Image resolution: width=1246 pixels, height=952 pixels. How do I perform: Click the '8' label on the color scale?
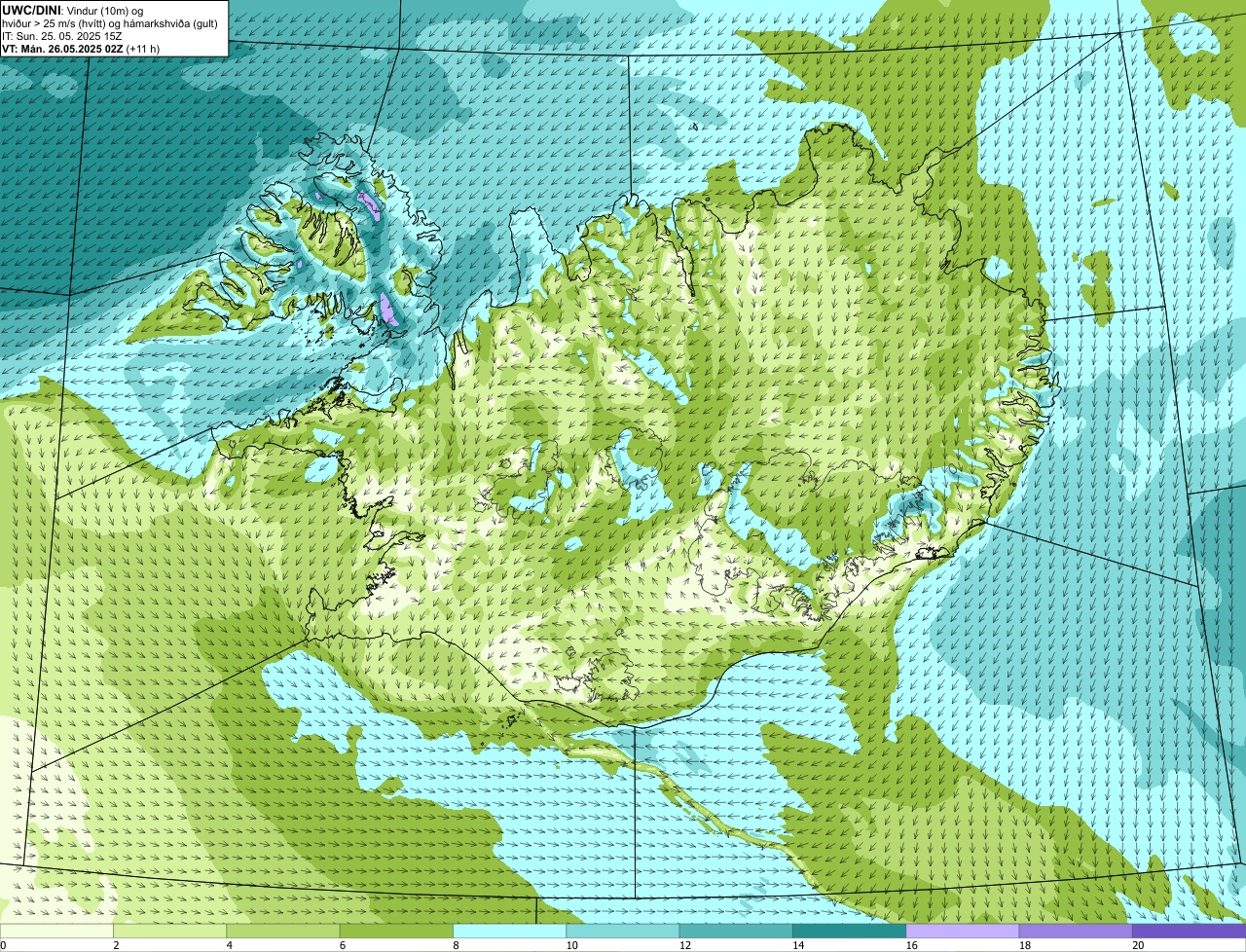pos(456,945)
